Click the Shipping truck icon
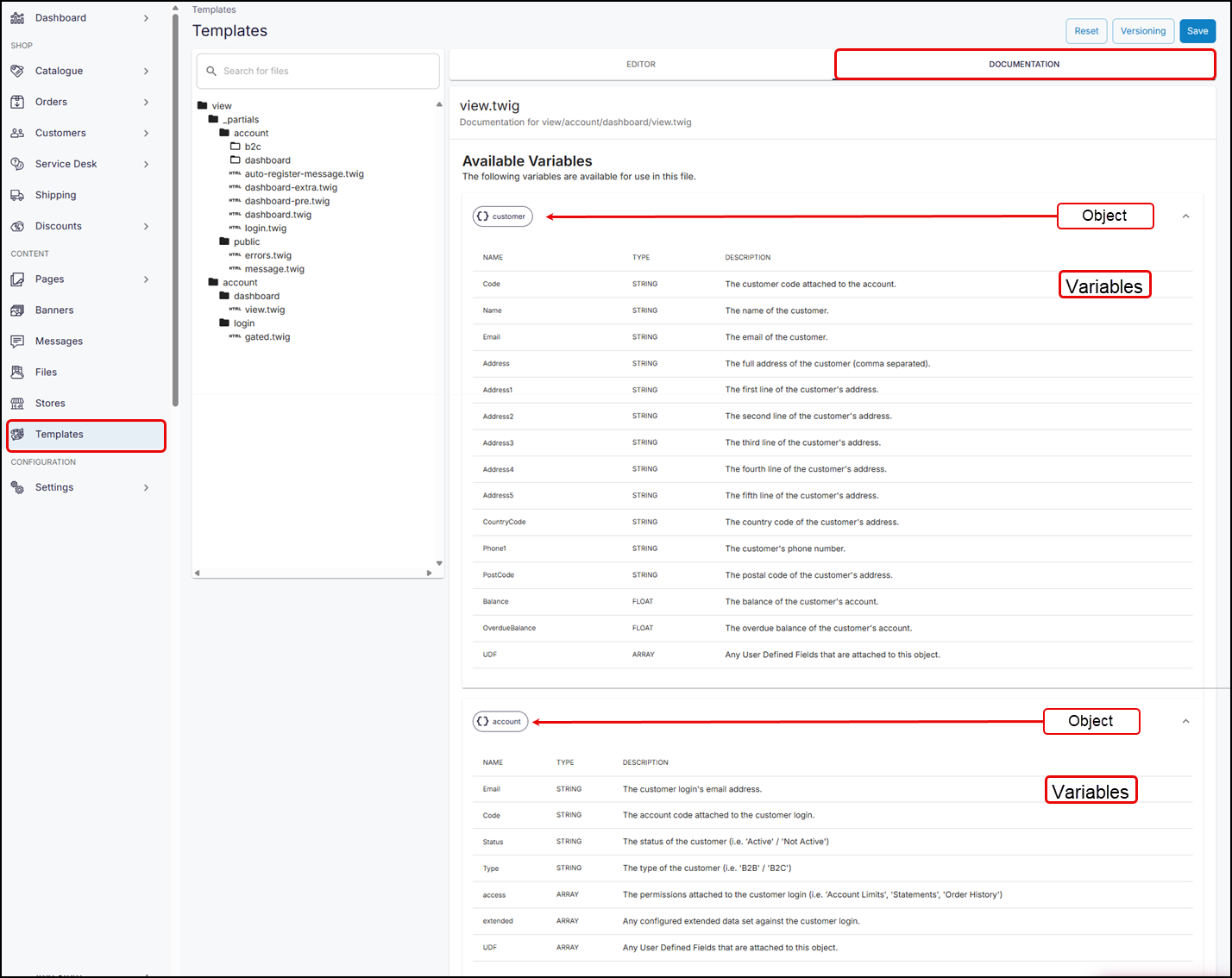Screen dimensions: 1232x978 coord(17,195)
